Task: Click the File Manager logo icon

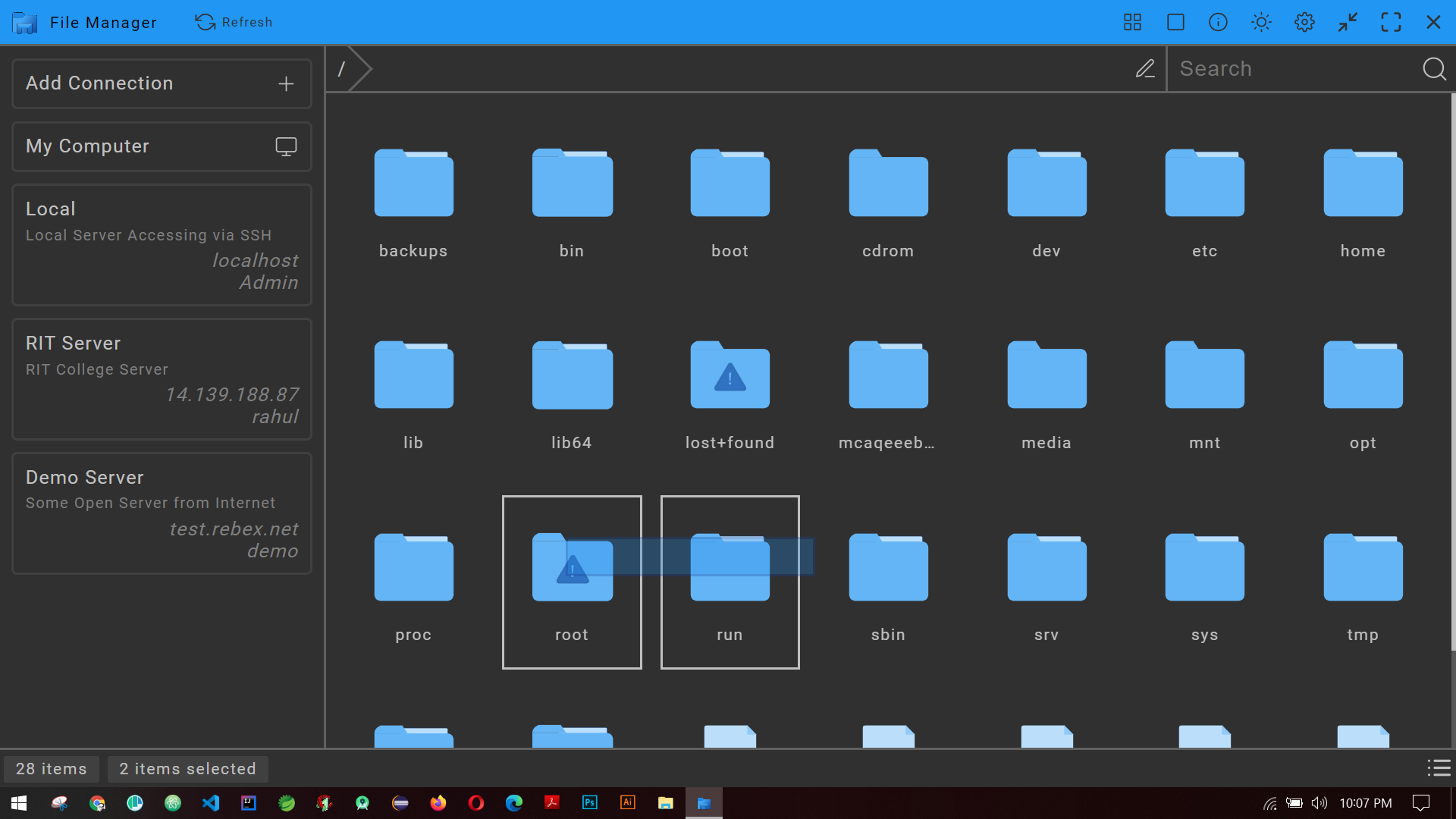Action: [25, 22]
